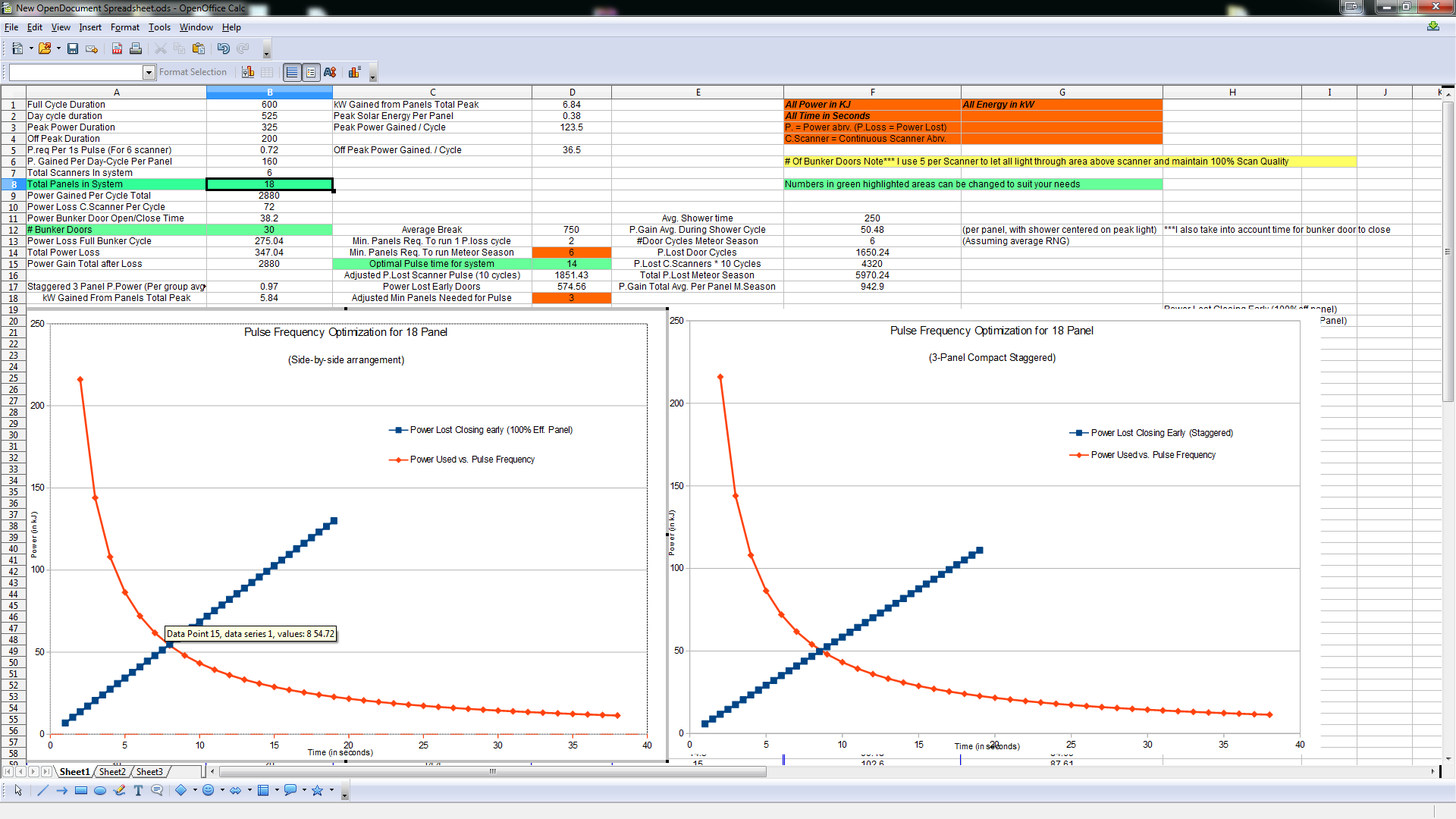Expand the Open document dropdown arrow
The image size is (1456, 819).
58,49
